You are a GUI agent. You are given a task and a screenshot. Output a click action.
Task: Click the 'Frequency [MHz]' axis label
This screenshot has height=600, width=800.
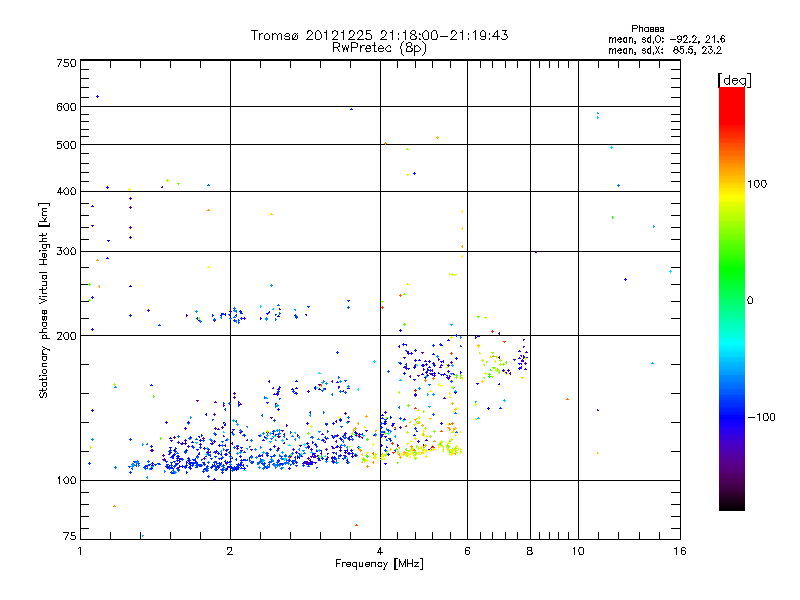pos(379,564)
